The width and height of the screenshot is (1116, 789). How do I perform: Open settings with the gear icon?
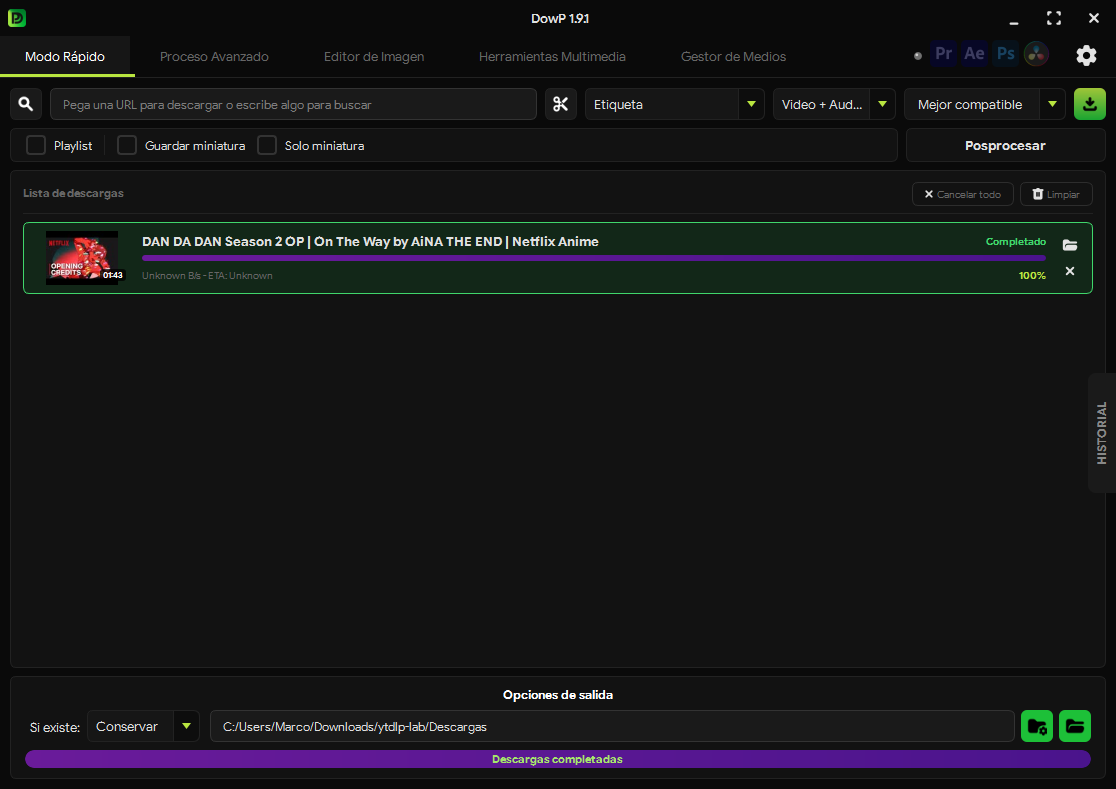(1086, 55)
